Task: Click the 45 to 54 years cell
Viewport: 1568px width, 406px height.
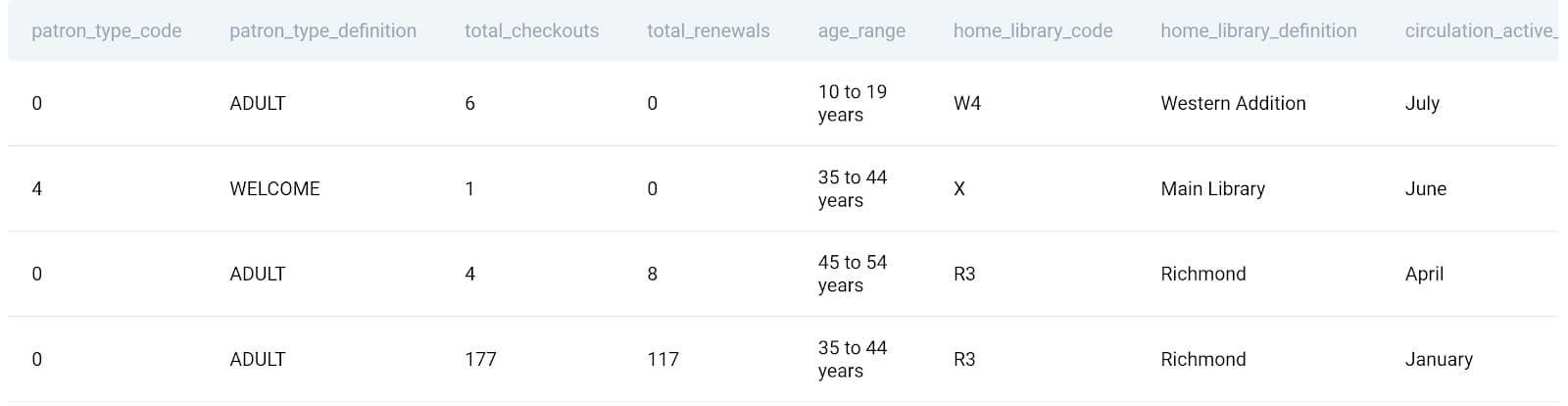Action: (x=852, y=275)
